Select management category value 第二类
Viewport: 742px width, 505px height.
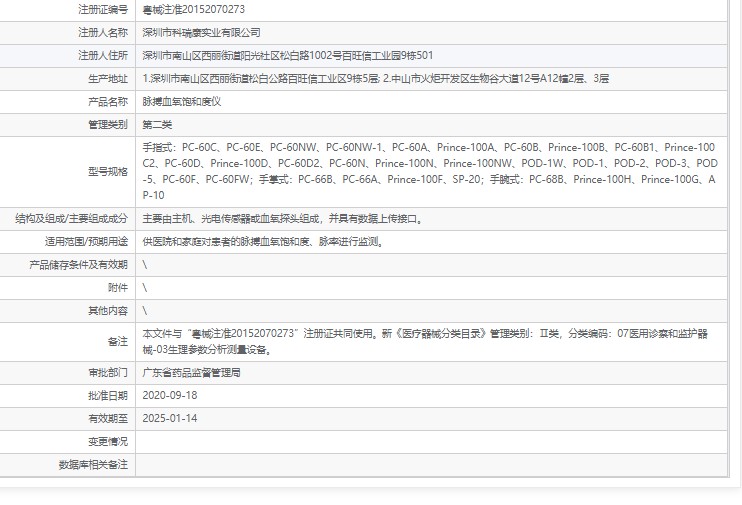pyautogui.click(x=157, y=125)
